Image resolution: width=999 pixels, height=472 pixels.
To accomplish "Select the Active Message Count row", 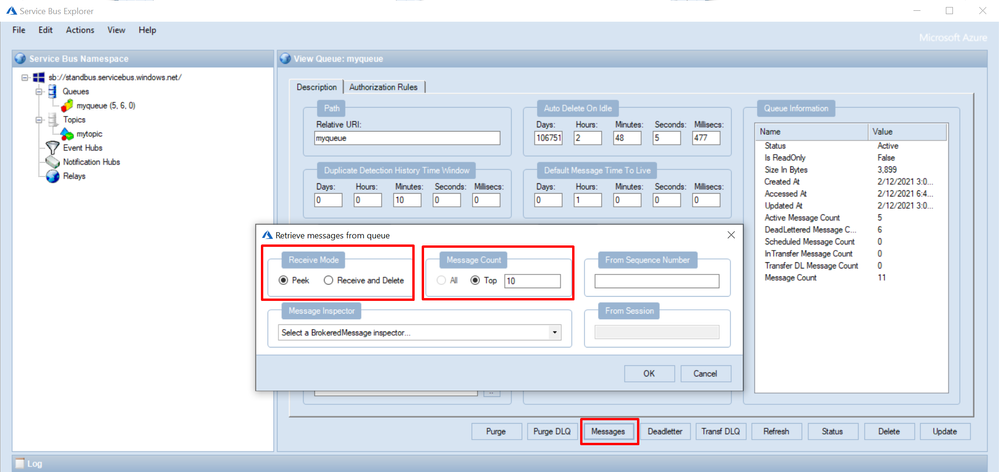I will 851,218.
